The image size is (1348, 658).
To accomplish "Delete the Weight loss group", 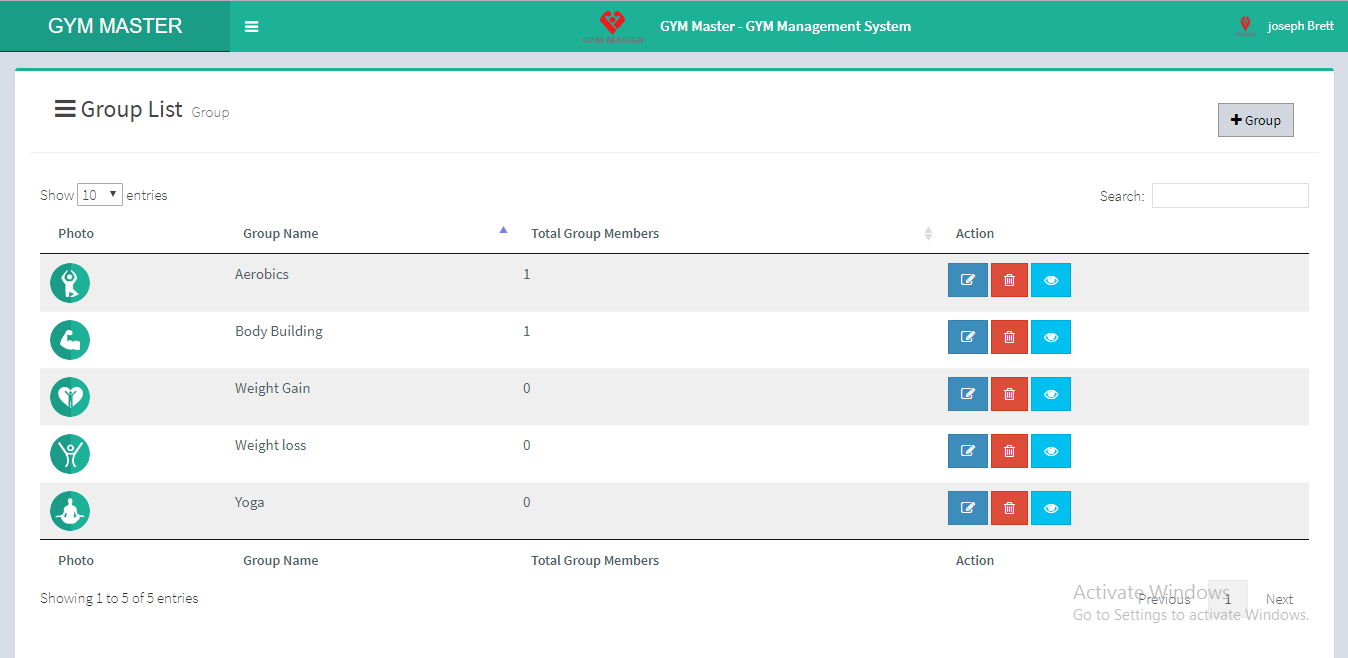I will [1009, 451].
